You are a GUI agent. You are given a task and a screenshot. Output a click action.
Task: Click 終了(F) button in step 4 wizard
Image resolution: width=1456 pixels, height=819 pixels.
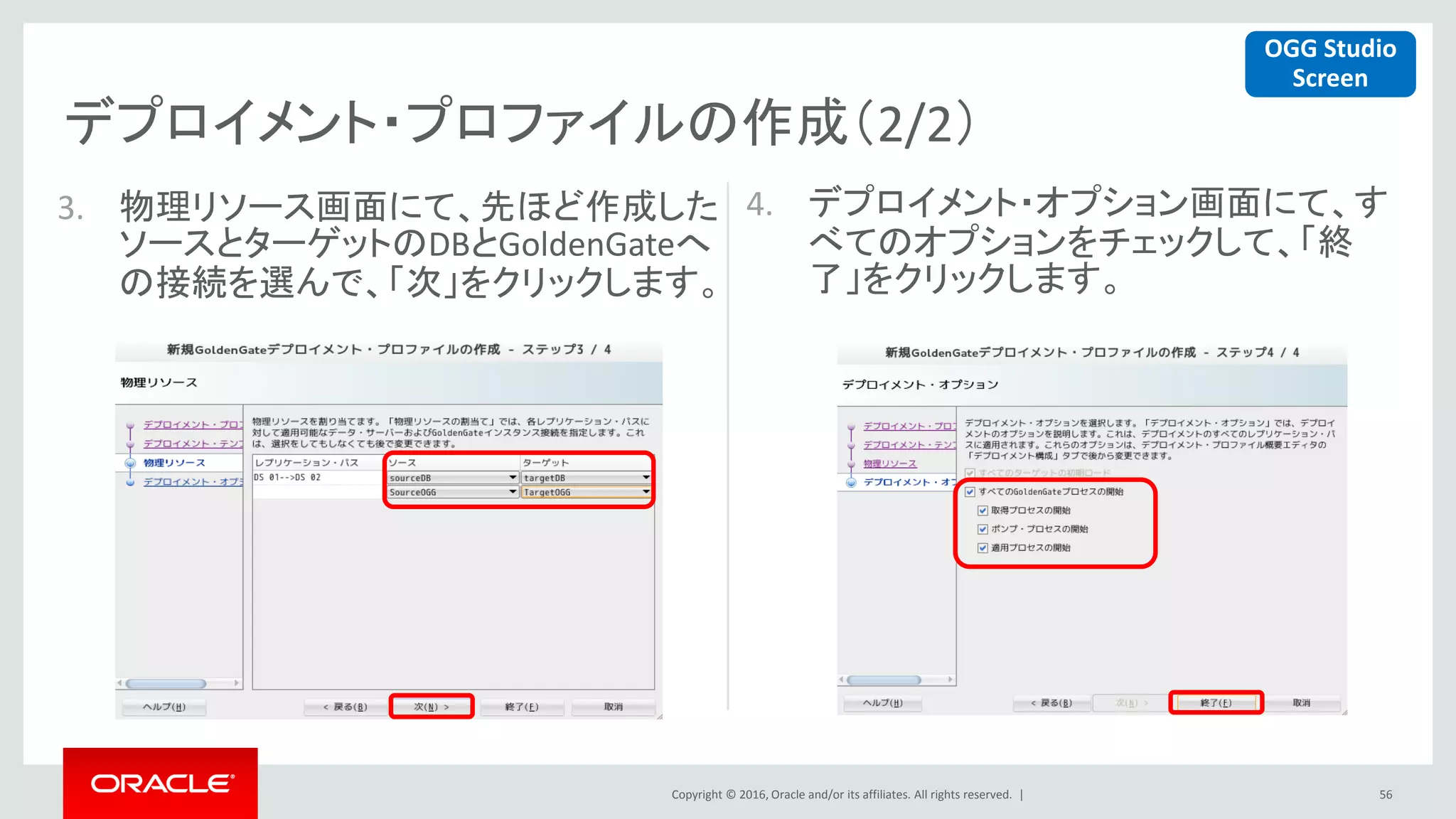pos(1216,702)
